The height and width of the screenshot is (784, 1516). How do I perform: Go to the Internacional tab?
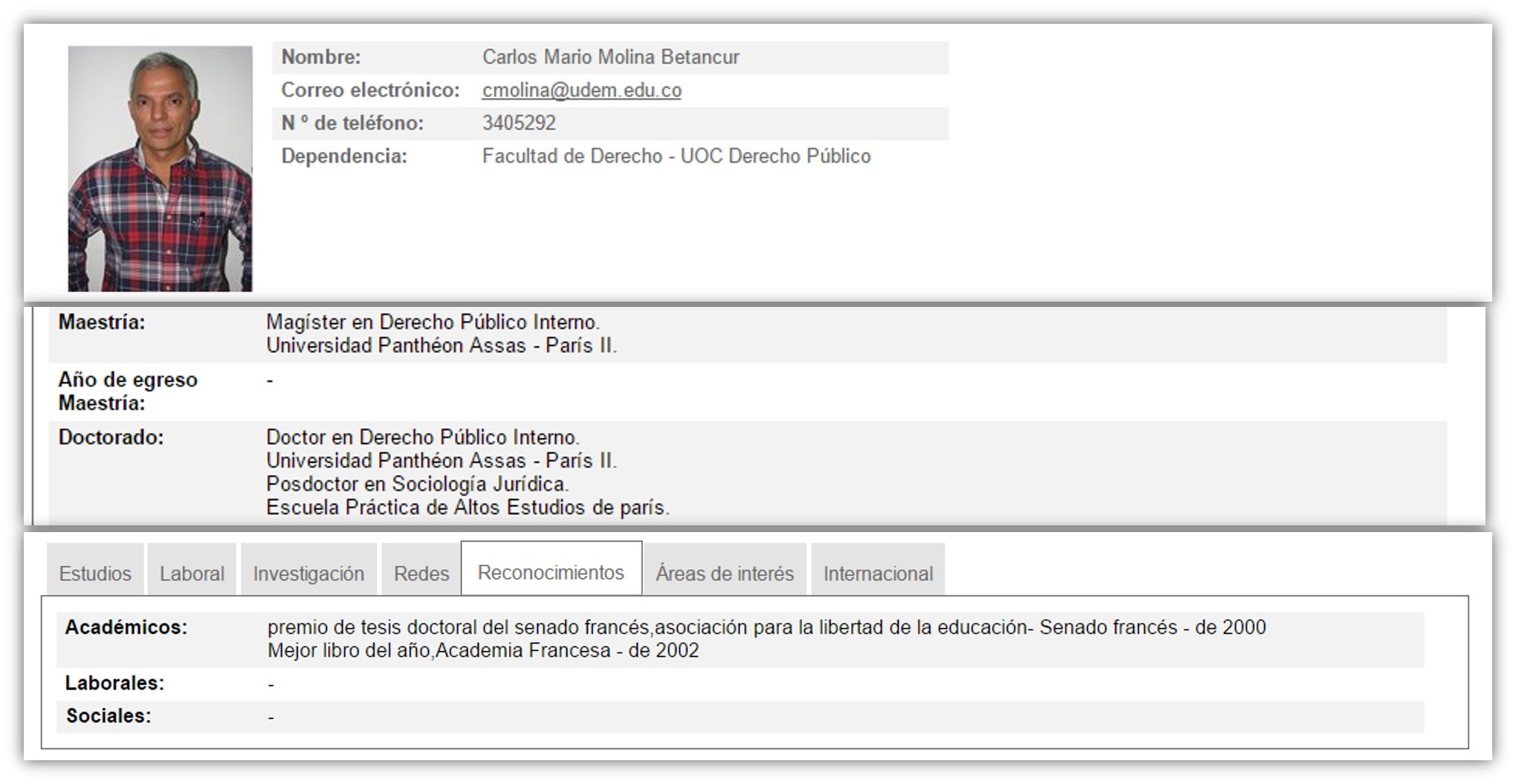[x=878, y=573]
